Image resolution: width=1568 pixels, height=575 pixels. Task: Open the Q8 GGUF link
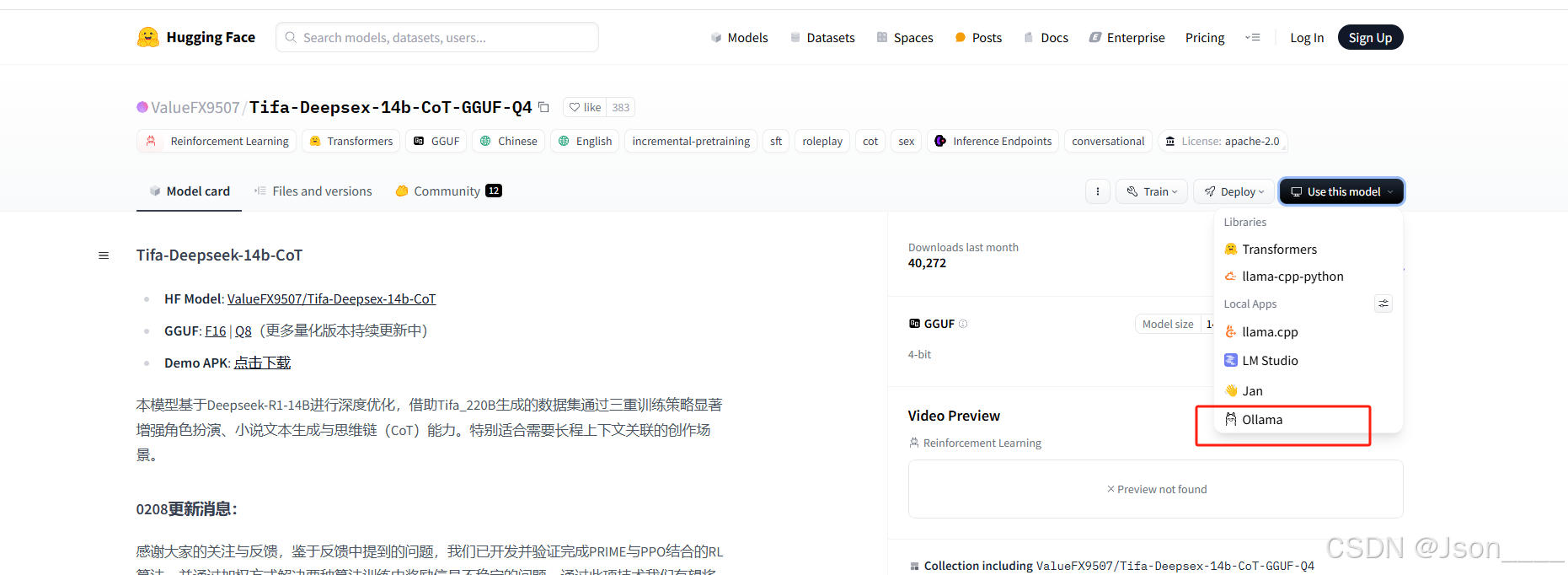243,330
